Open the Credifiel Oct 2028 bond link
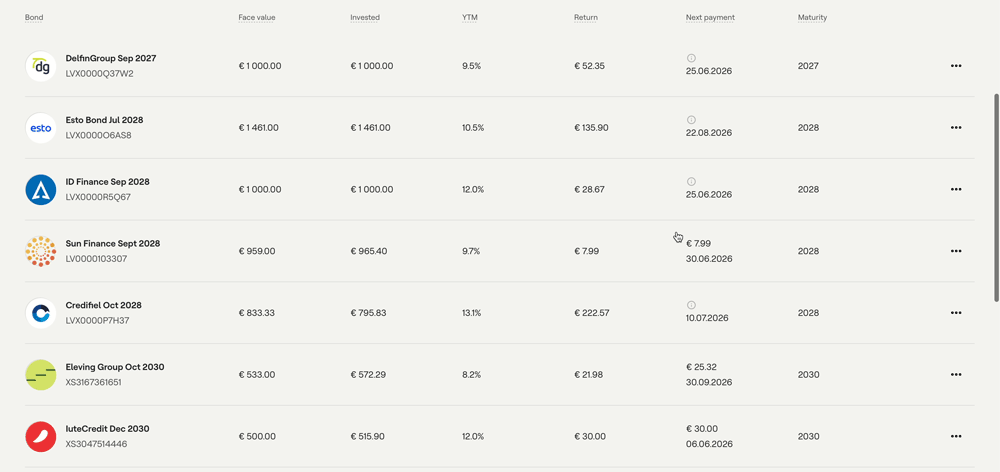 tap(103, 306)
